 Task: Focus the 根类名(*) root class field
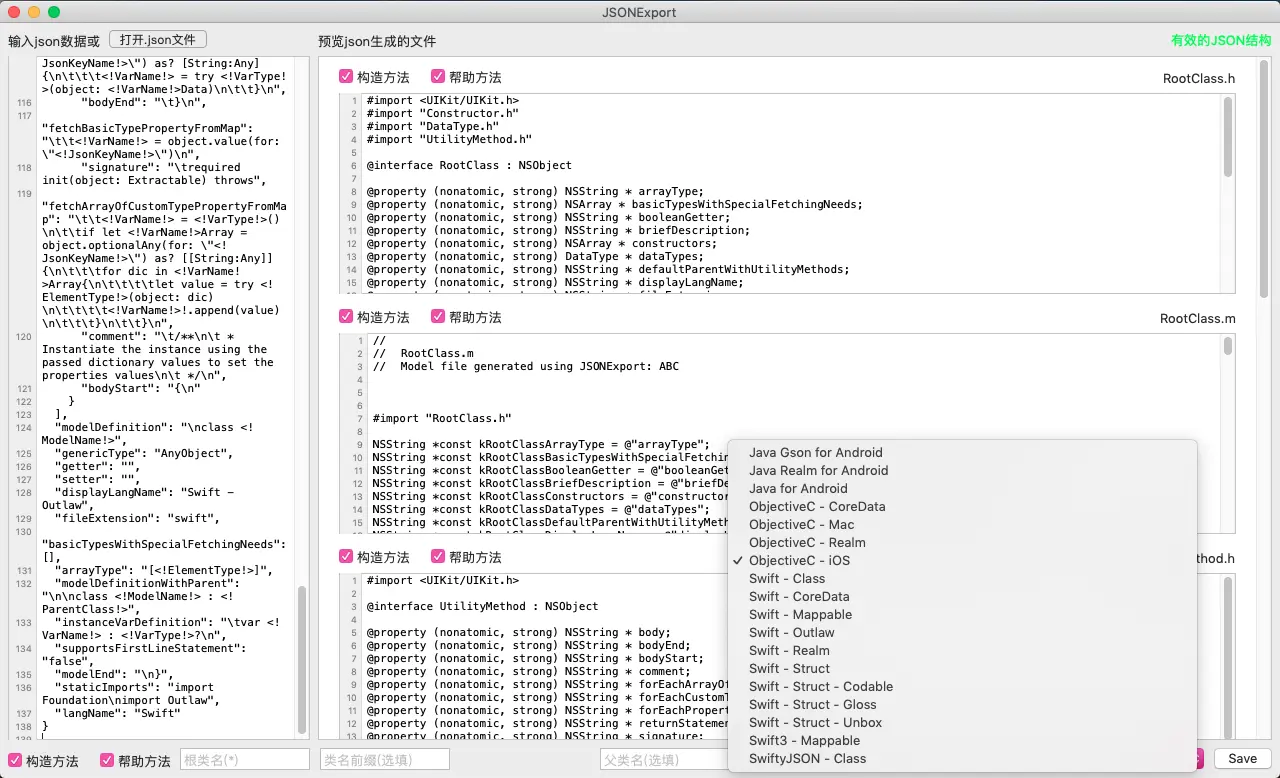point(245,760)
